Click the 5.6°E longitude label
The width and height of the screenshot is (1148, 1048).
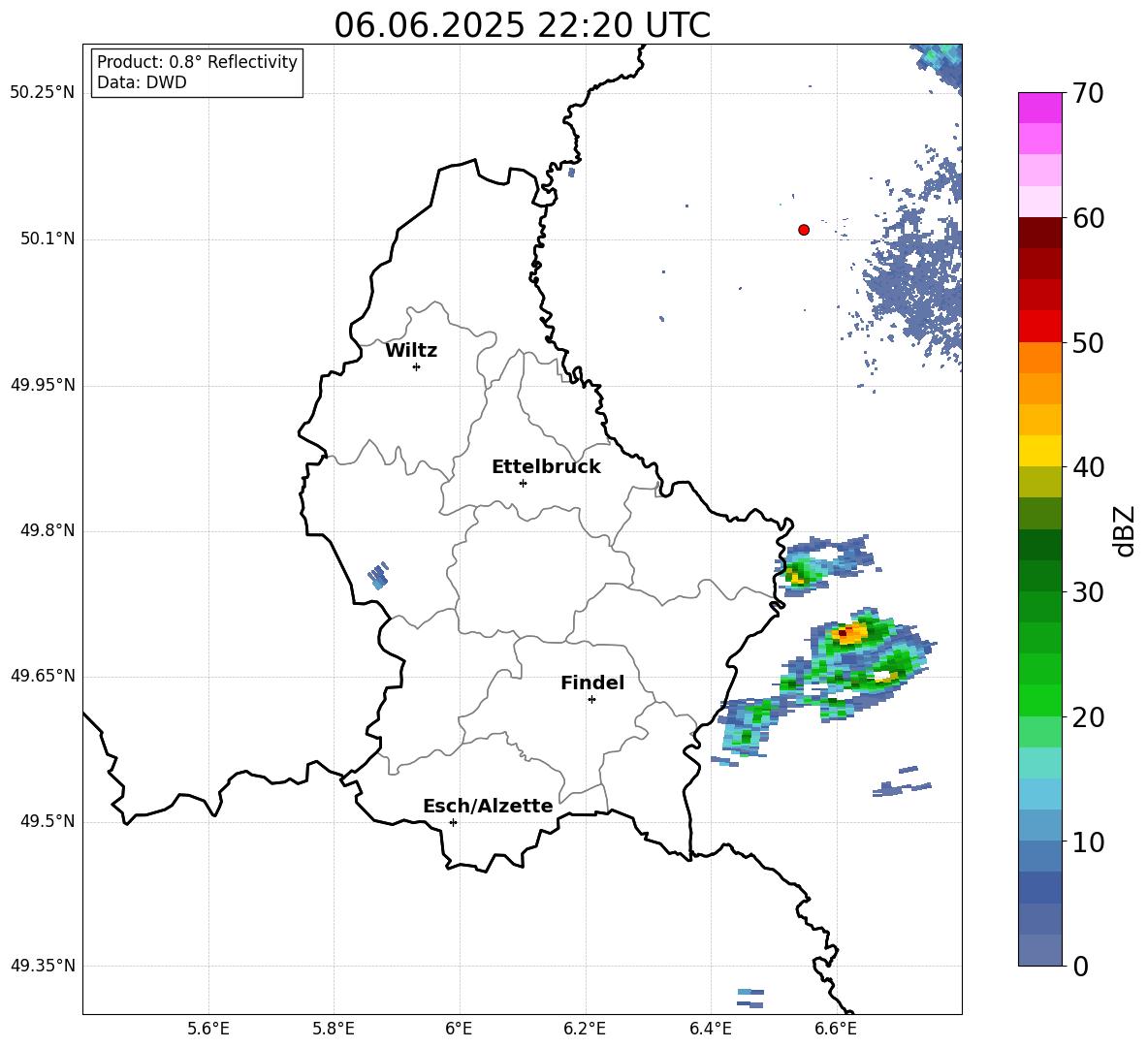click(x=208, y=1029)
